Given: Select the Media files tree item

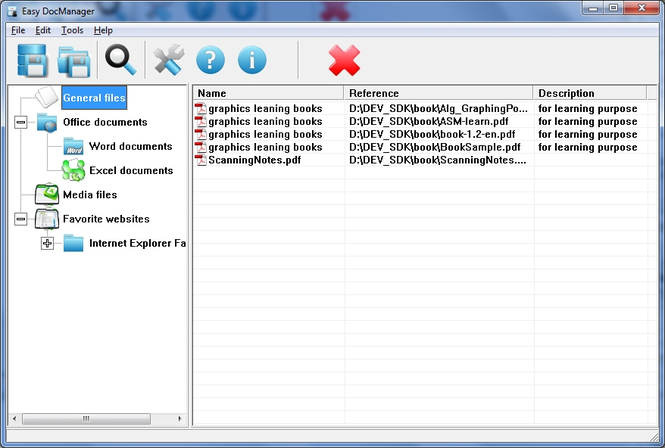Looking at the screenshot, I should coord(90,195).
